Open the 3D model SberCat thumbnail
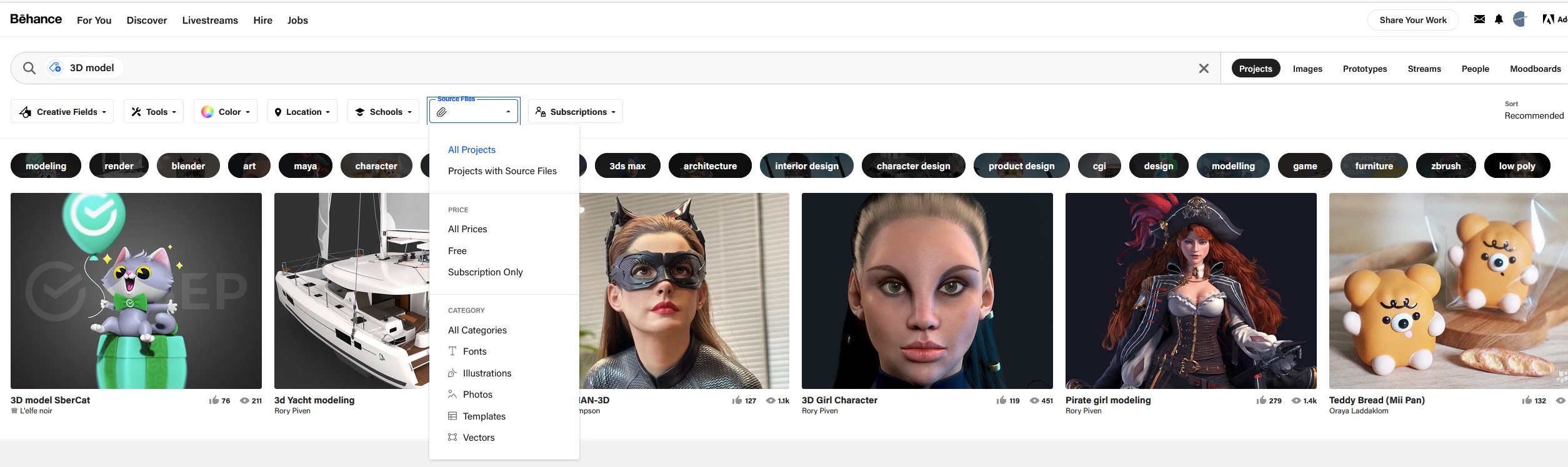This screenshot has width=1568, height=467. [136, 291]
